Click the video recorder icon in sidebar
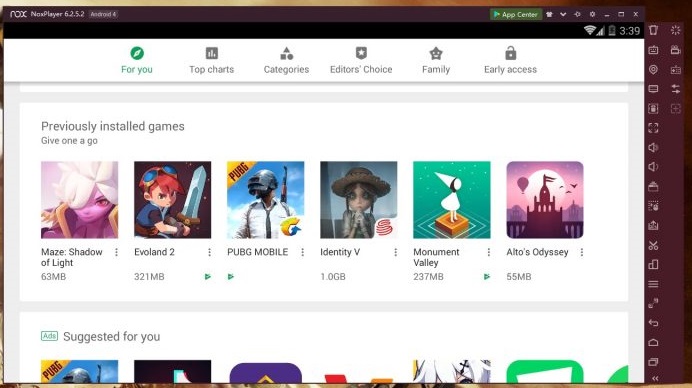The image size is (692, 388). tap(675, 49)
